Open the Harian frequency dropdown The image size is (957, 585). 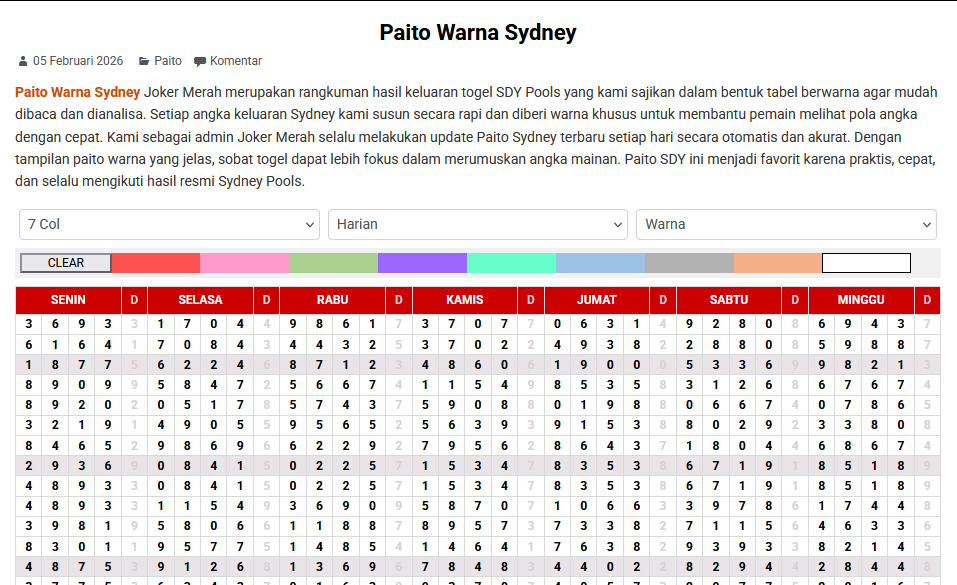pyautogui.click(x=478, y=224)
